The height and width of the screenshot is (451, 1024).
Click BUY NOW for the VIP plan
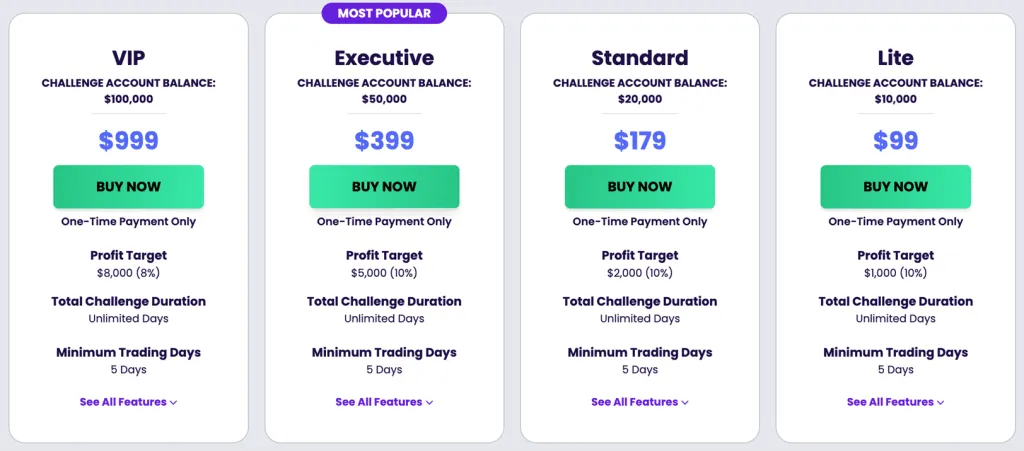click(x=128, y=187)
